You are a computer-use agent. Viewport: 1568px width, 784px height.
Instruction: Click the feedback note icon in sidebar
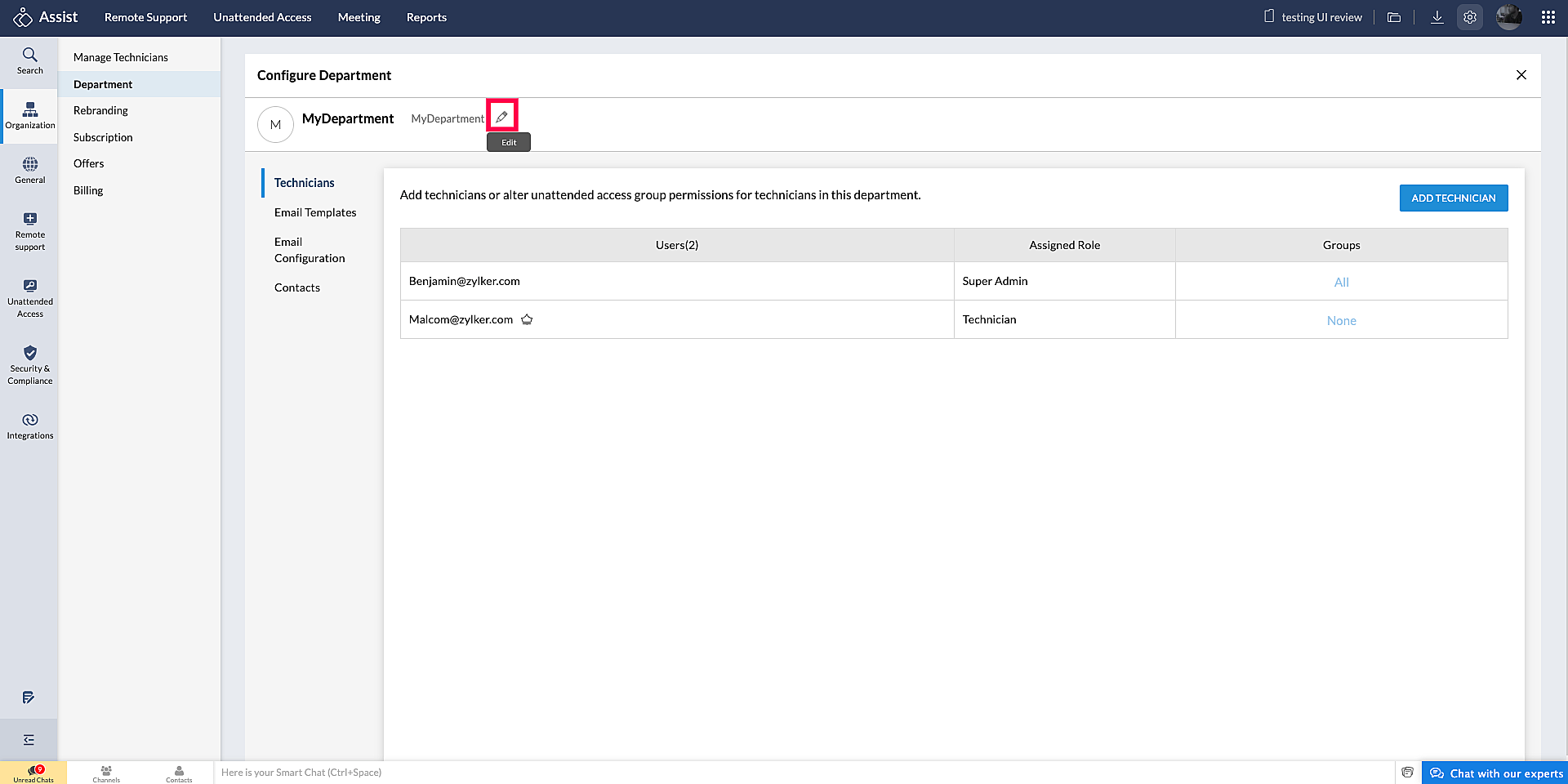(29, 697)
